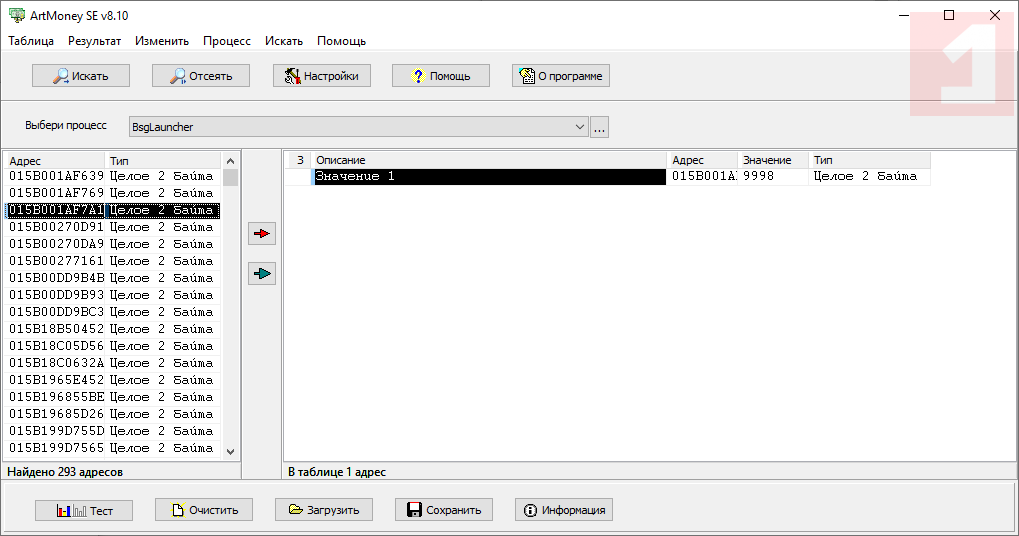Select address 015B18B50452 row
This screenshot has width=1019, height=536.
click(x=113, y=329)
